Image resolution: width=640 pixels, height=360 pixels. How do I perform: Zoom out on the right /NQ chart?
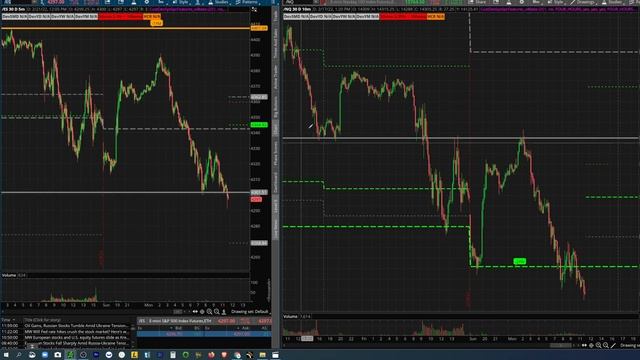coord(606,345)
